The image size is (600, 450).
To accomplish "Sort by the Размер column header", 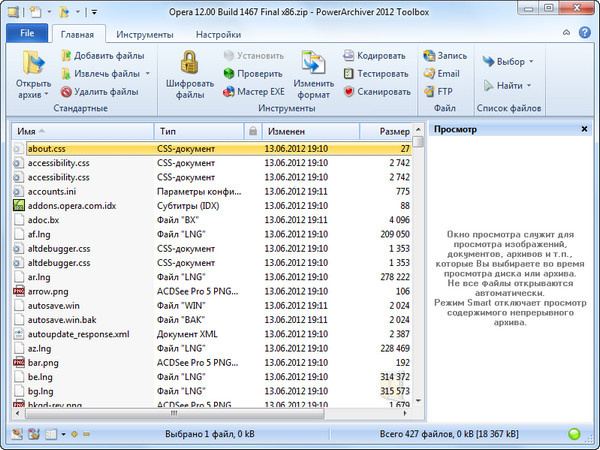I will point(386,131).
